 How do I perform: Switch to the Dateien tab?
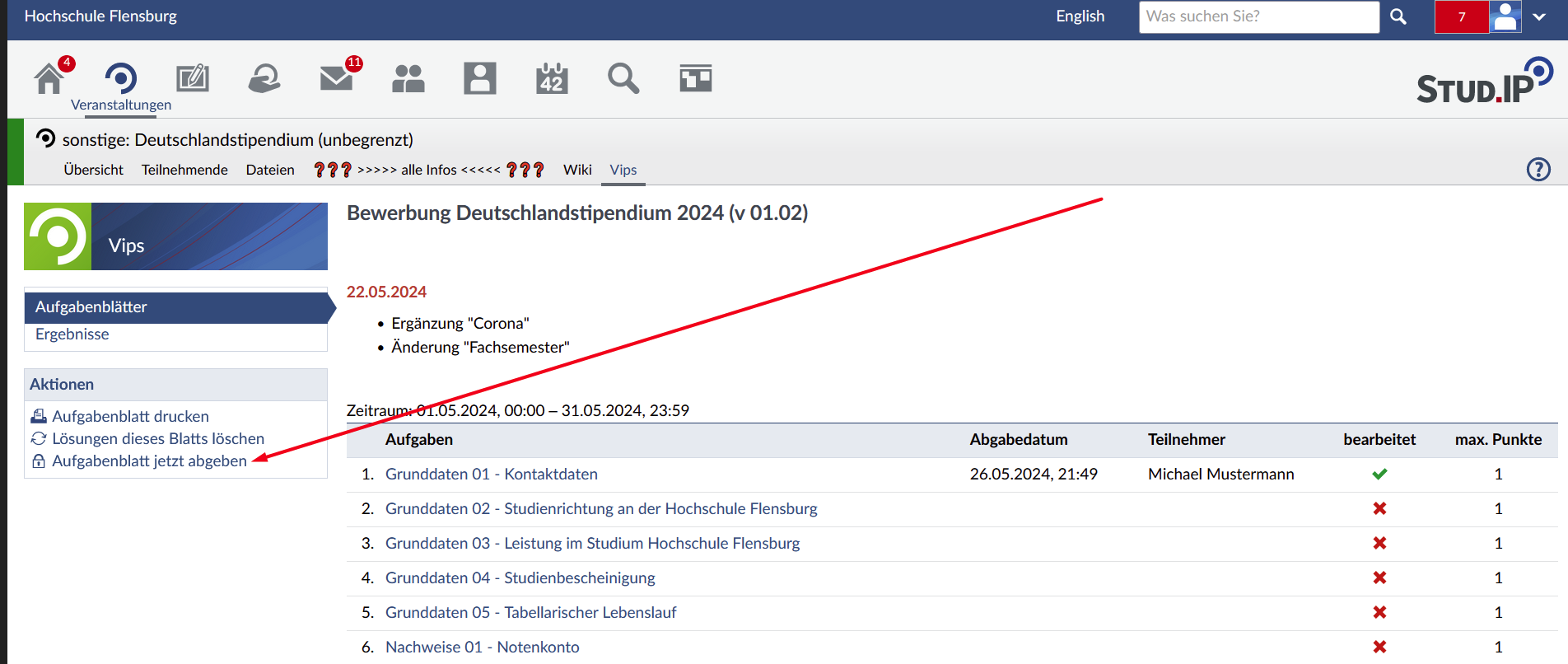tap(270, 170)
